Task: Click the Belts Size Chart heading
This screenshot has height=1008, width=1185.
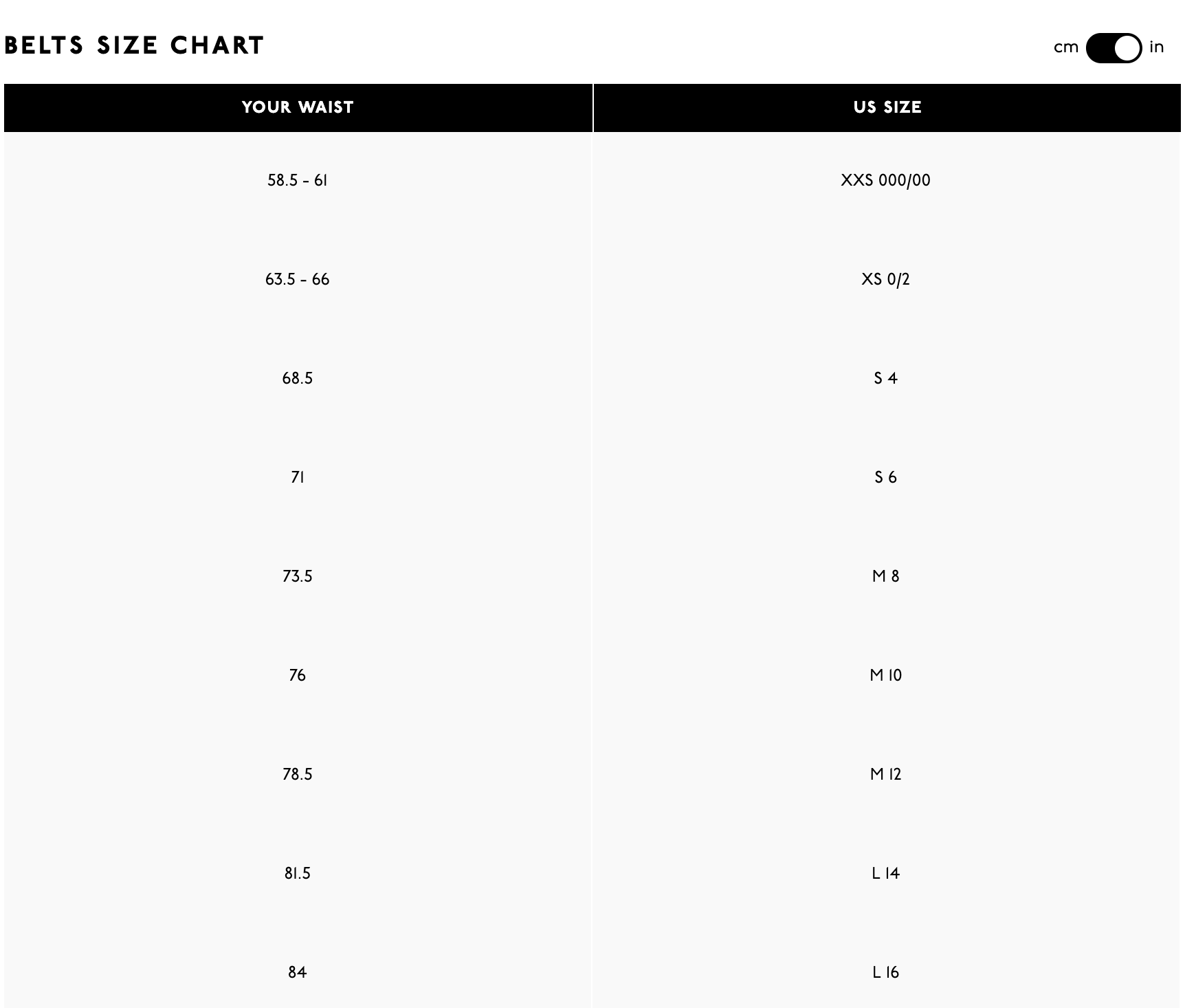Action: pyautogui.click(x=134, y=45)
